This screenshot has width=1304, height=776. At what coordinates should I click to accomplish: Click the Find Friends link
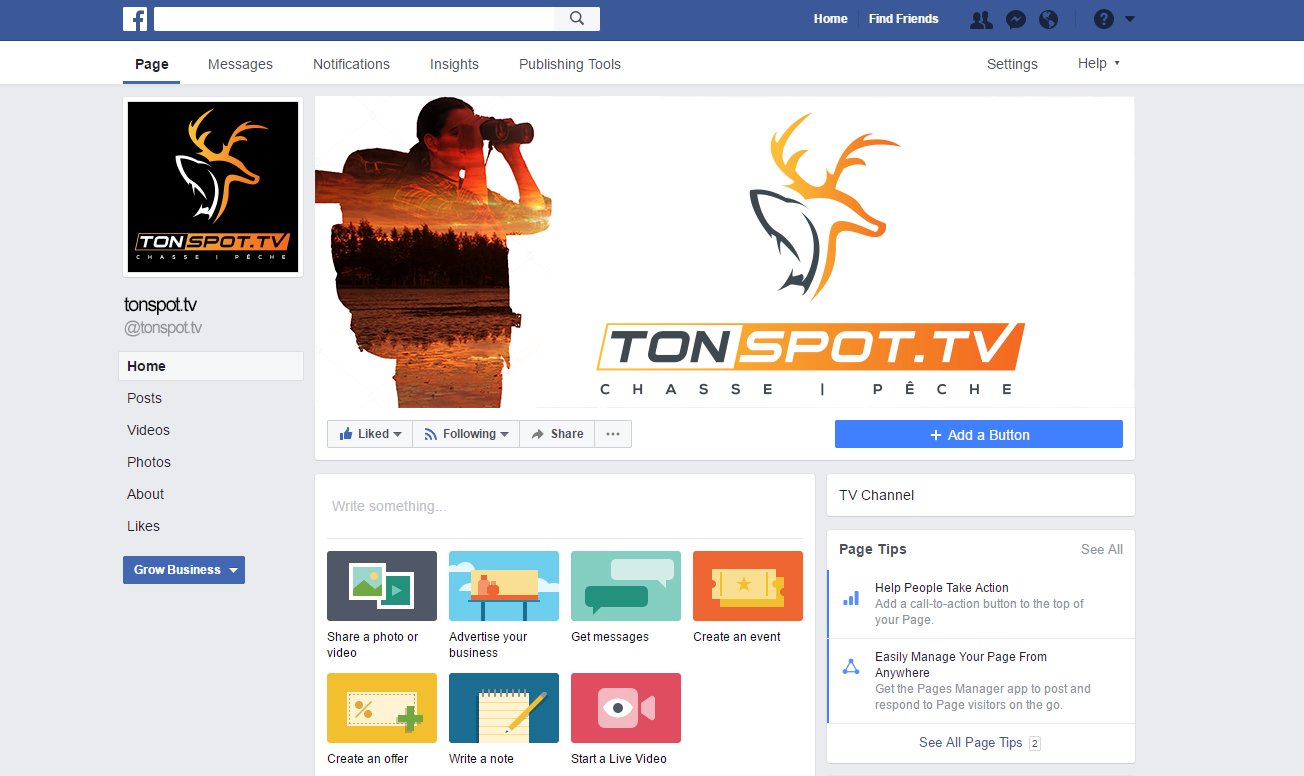[x=904, y=19]
